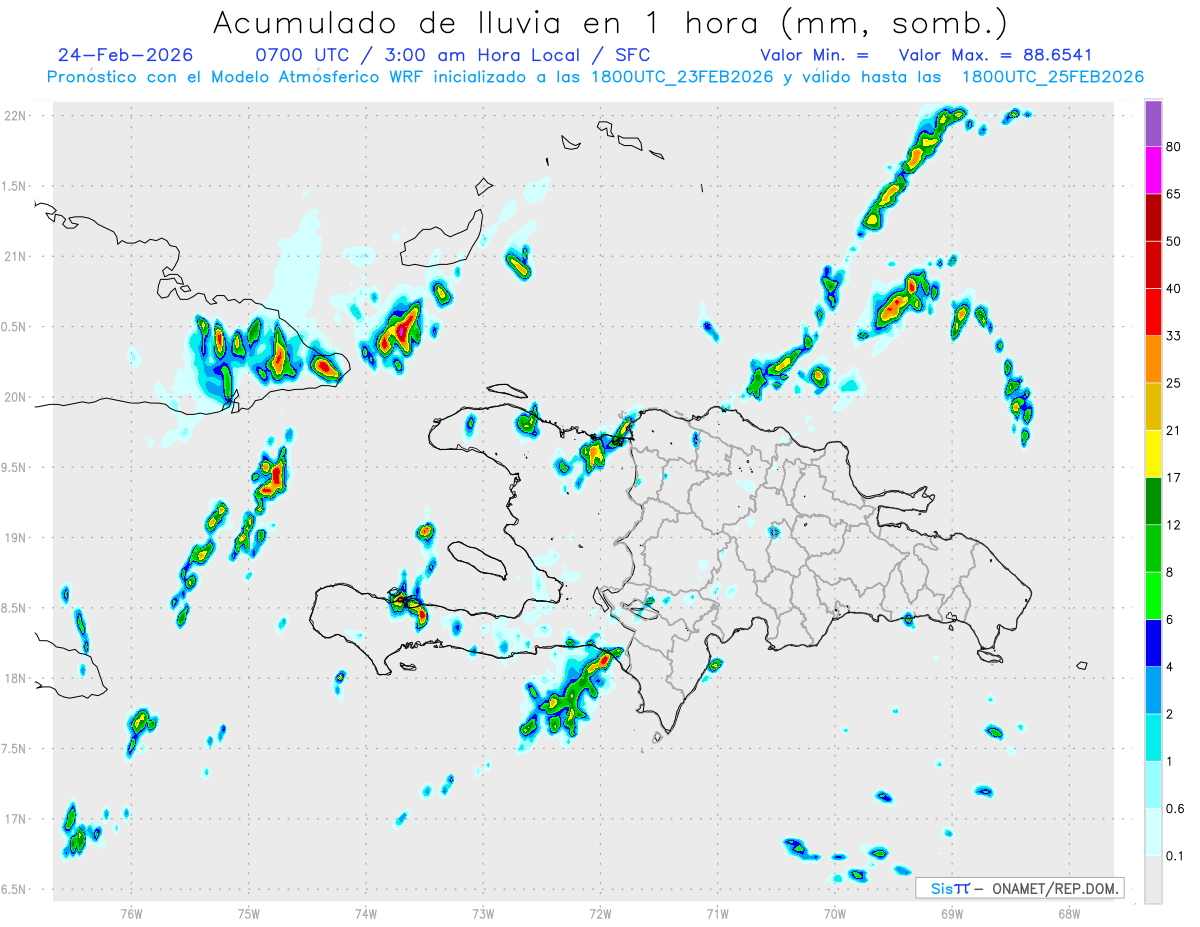Click the magenta color bar segment between 65 and 80
This screenshot has height=927, width=1200.
(x=1153, y=170)
